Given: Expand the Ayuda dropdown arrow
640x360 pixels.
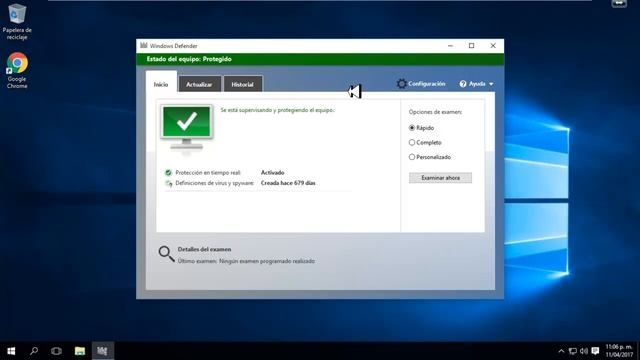Looking at the screenshot, I should [x=491, y=84].
